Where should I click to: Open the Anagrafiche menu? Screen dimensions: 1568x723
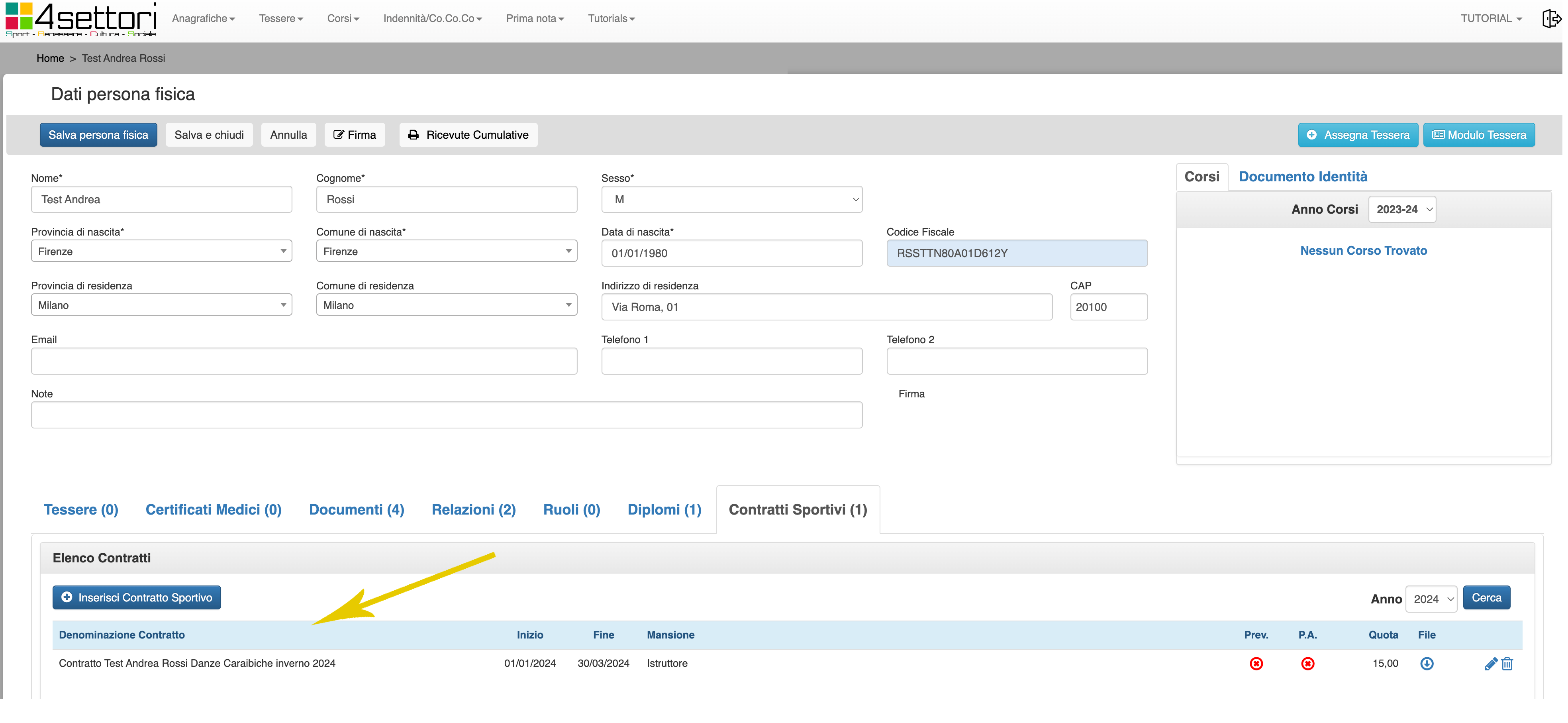pyautogui.click(x=203, y=18)
